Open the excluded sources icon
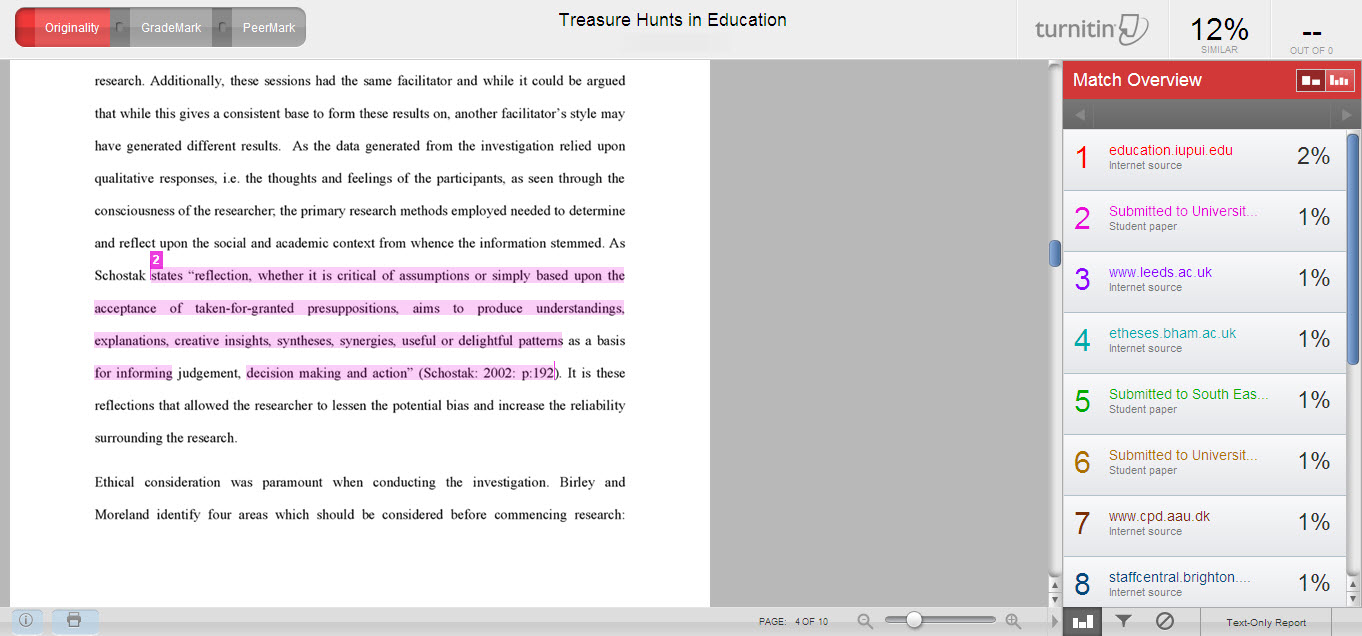 click(1164, 621)
